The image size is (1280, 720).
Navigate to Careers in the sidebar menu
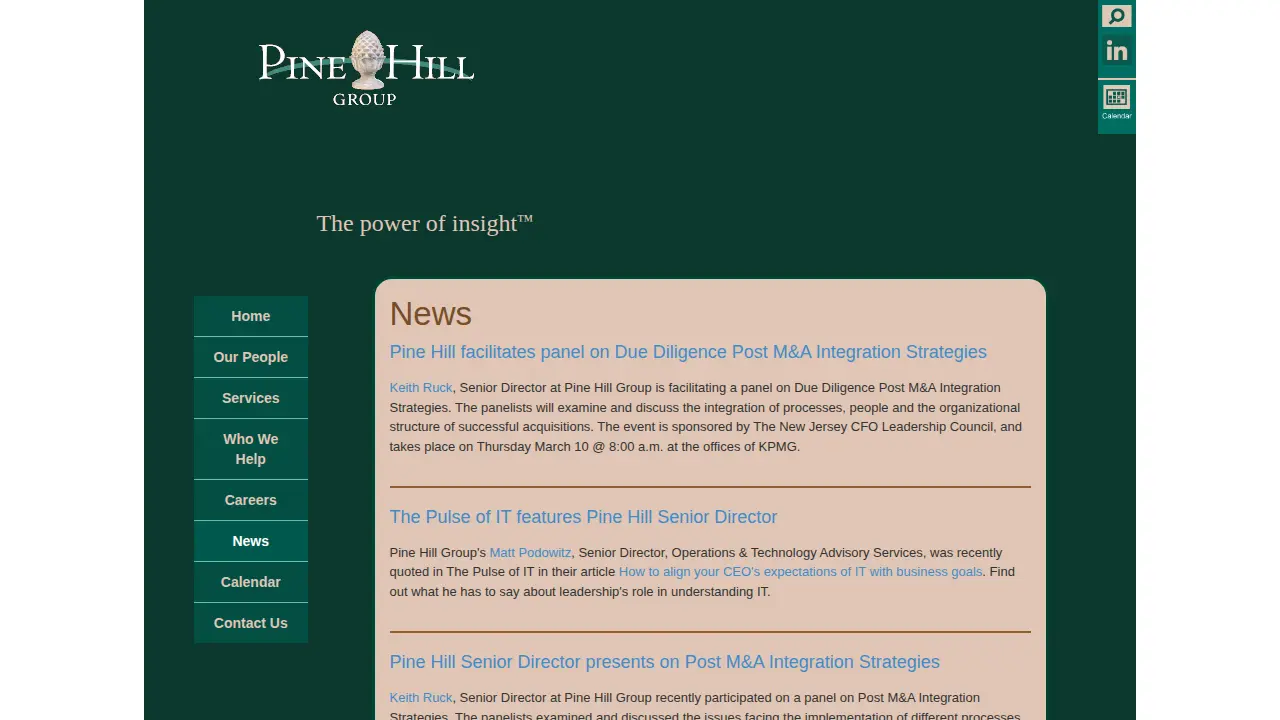click(x=251, y=500)
